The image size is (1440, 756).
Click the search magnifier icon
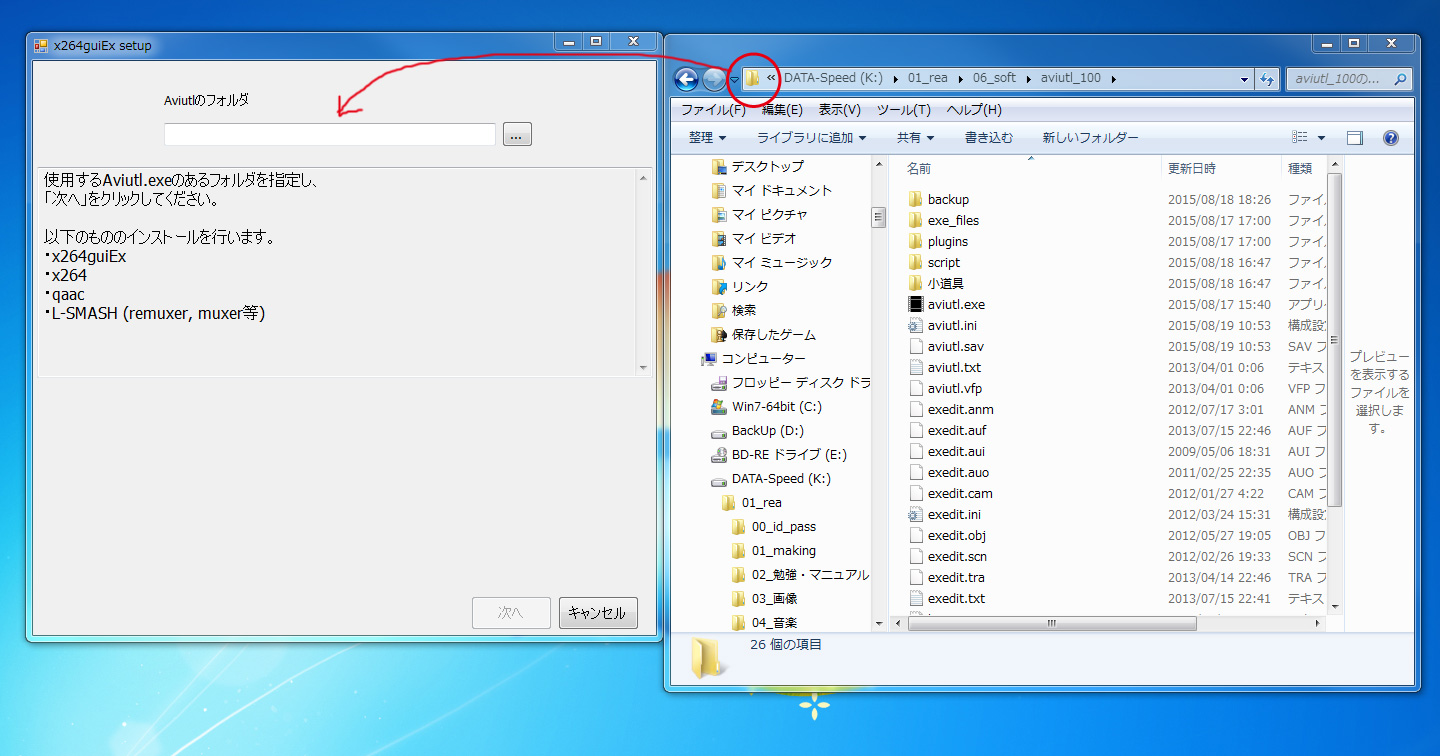(x=1402, y=79)
